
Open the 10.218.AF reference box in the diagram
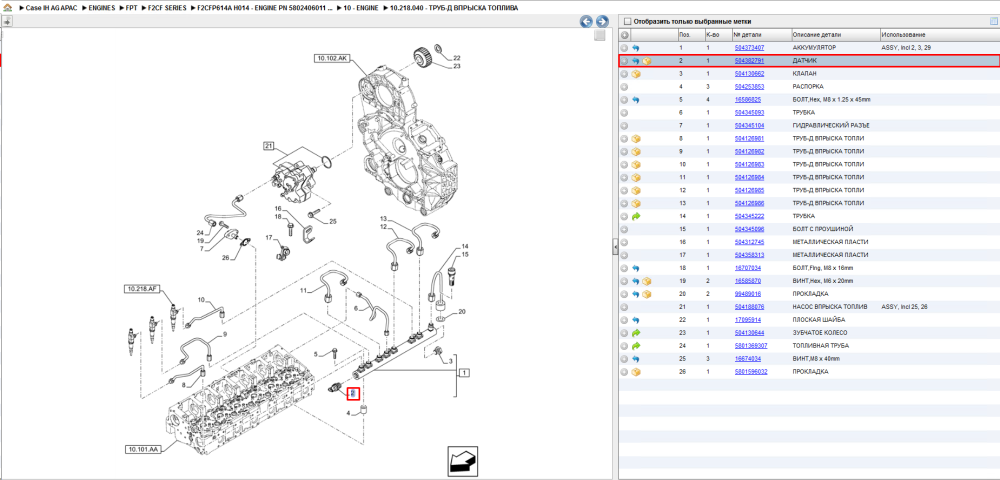pos(141,289)
